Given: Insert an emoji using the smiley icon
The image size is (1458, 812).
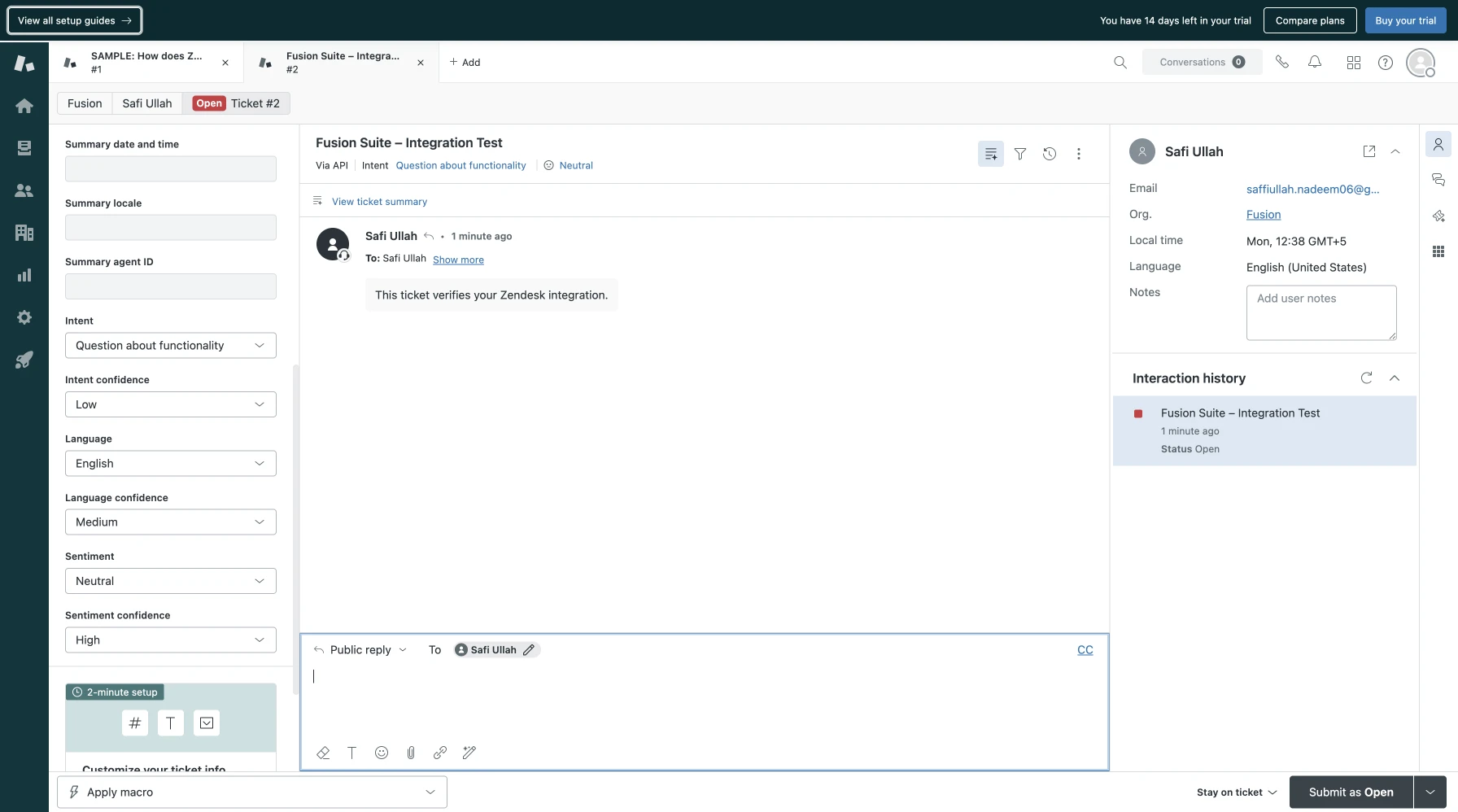Looking at the screenshot, I should [x=382, y=753].
